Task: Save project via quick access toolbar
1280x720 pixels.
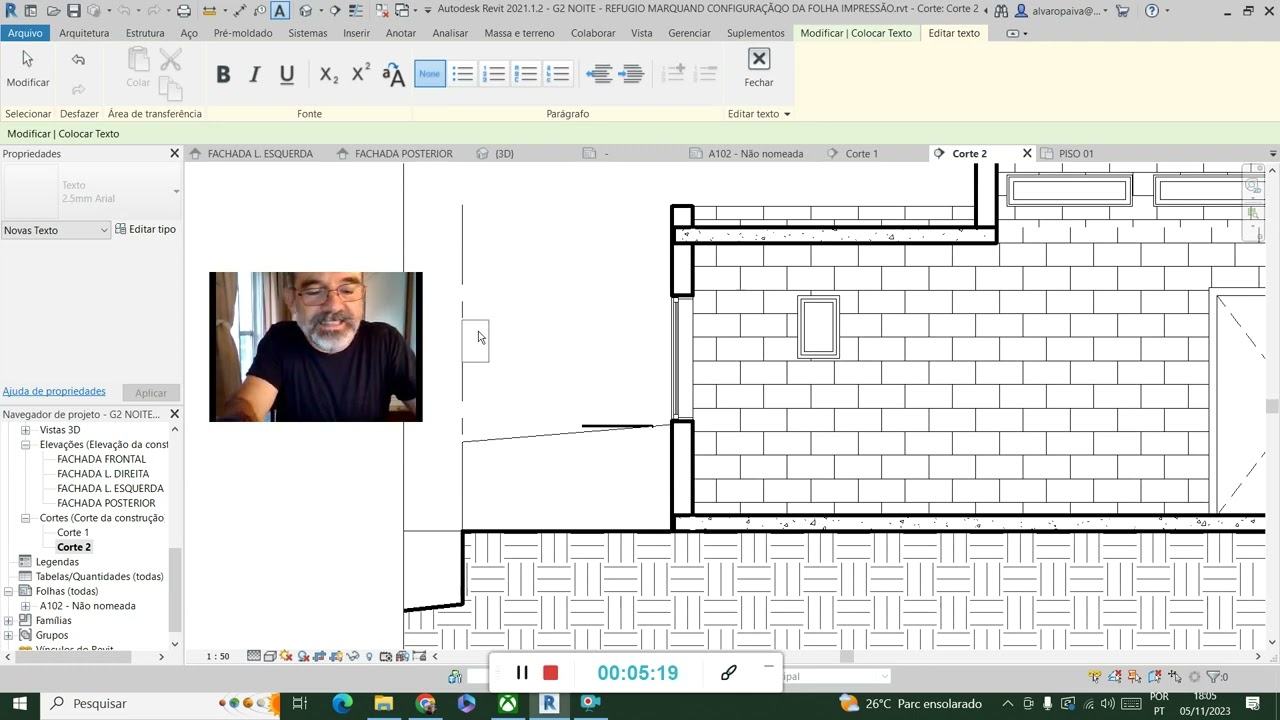Action: tap(74, 11)
